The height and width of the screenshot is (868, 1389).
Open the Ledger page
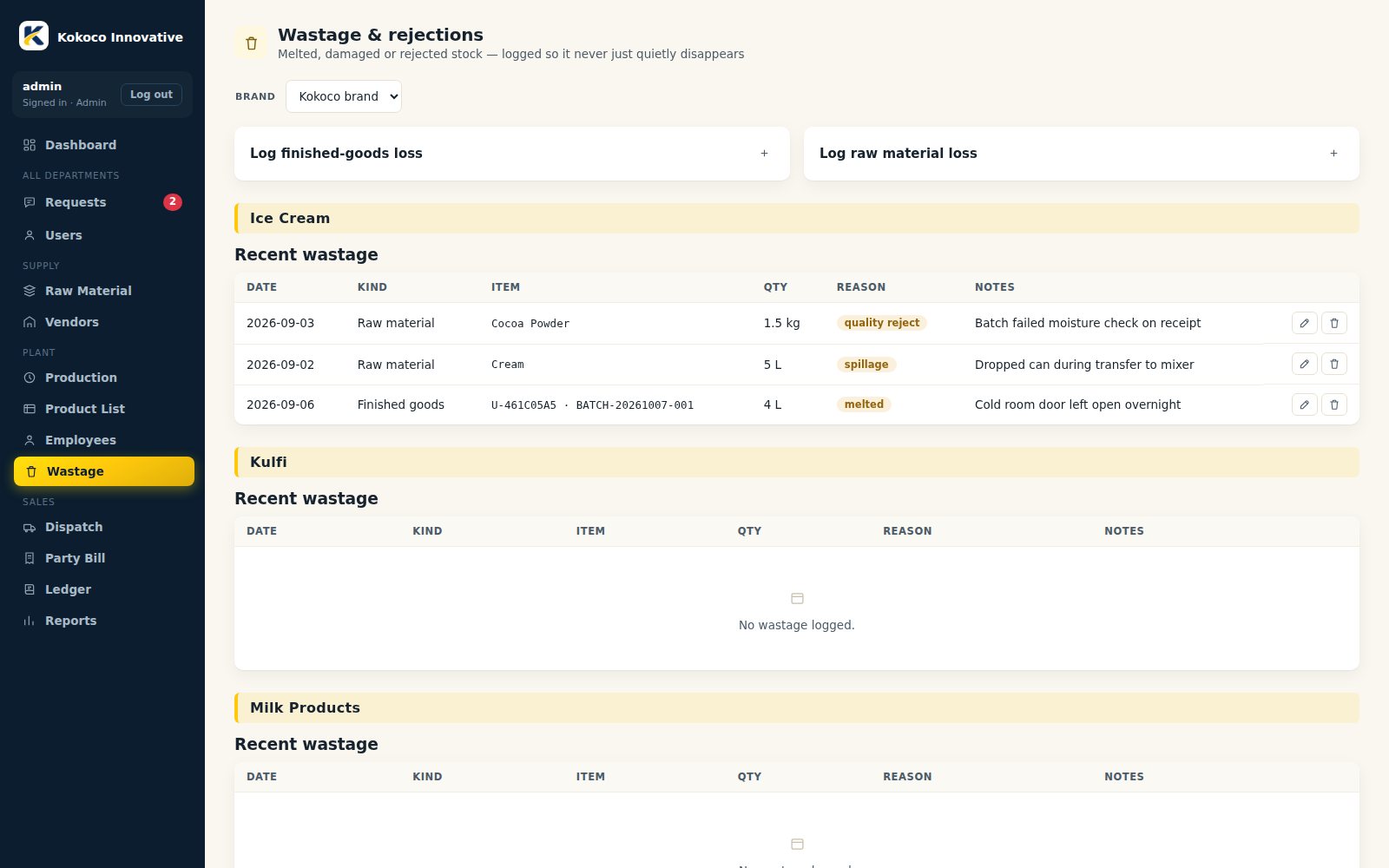pyautogui.click(x=103, y=589)
